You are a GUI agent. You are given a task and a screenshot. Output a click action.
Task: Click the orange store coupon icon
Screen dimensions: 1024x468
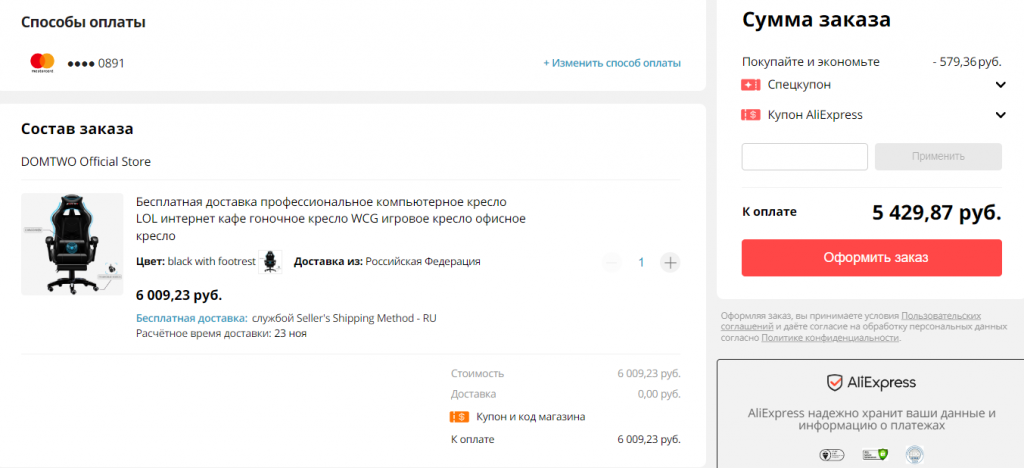coord(460,416)
